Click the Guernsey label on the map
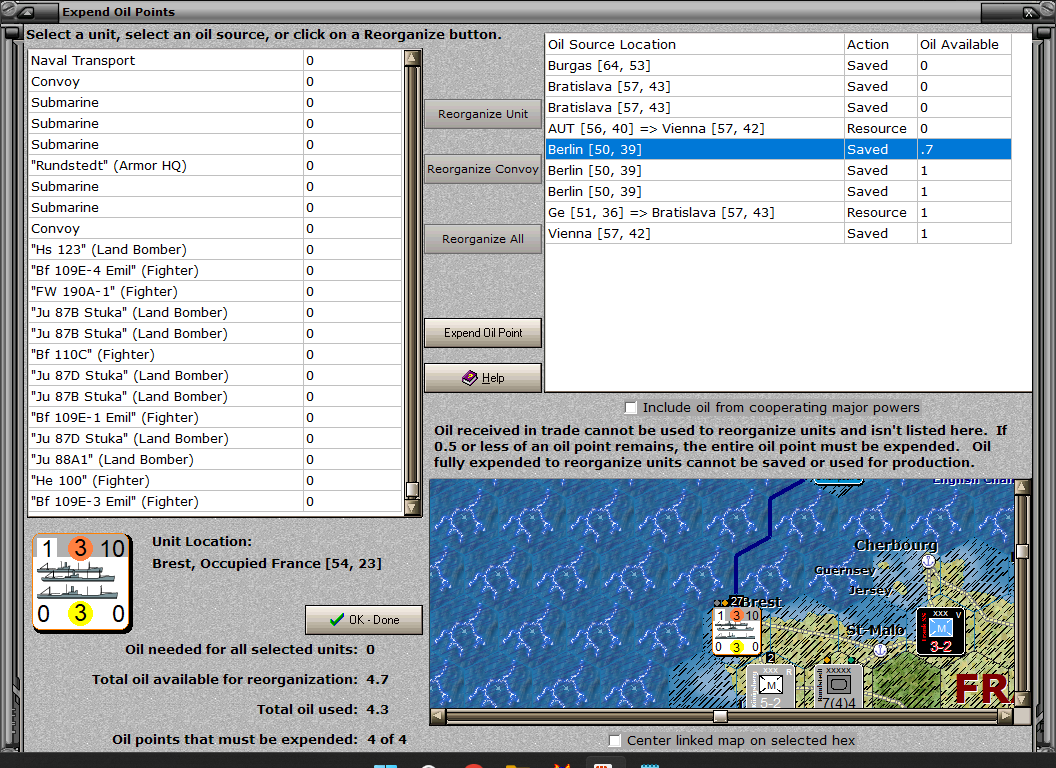Image resolution: width=1056 pixels, height=768 pixels. (845, 571)
